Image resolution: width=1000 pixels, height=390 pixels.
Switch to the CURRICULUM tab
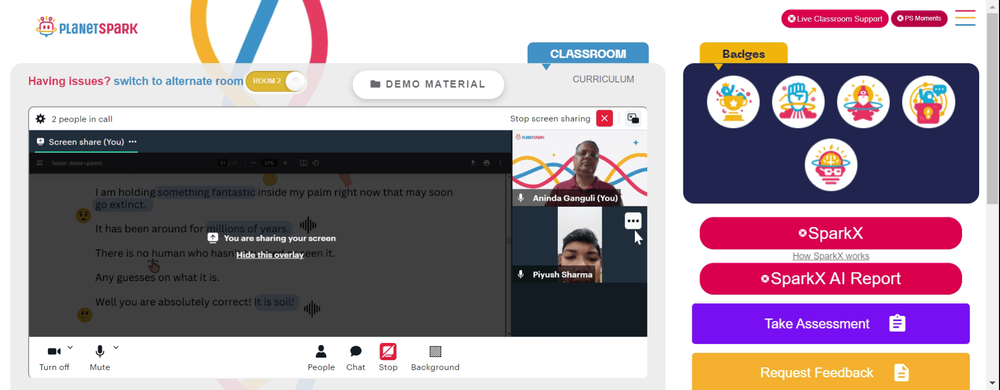(603, 79)
